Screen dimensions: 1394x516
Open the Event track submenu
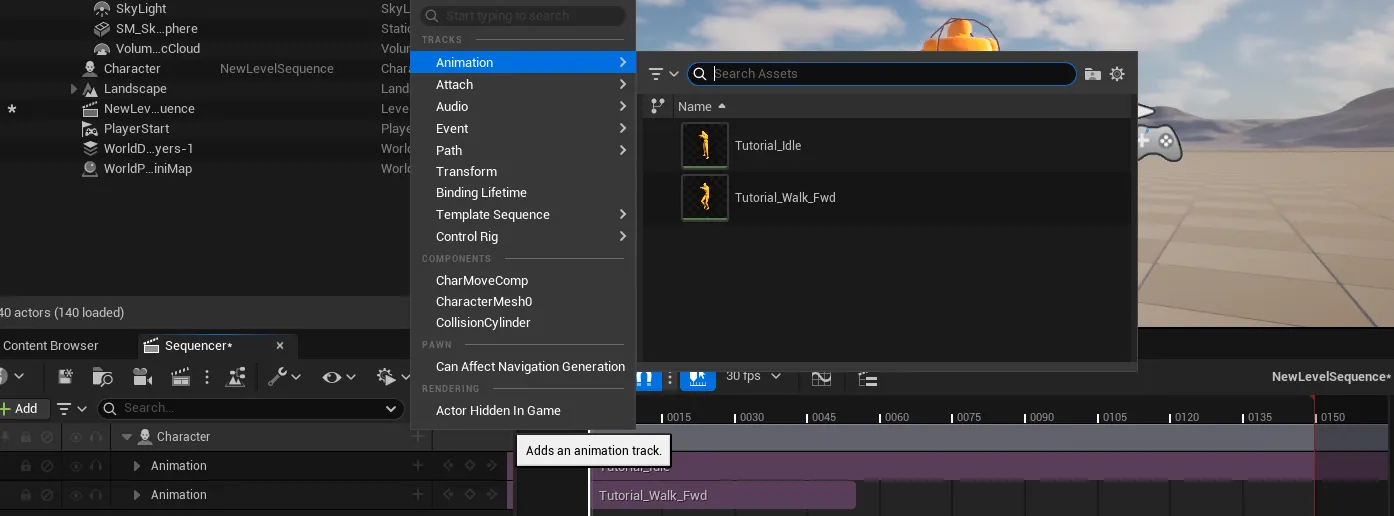pos(523,128)
